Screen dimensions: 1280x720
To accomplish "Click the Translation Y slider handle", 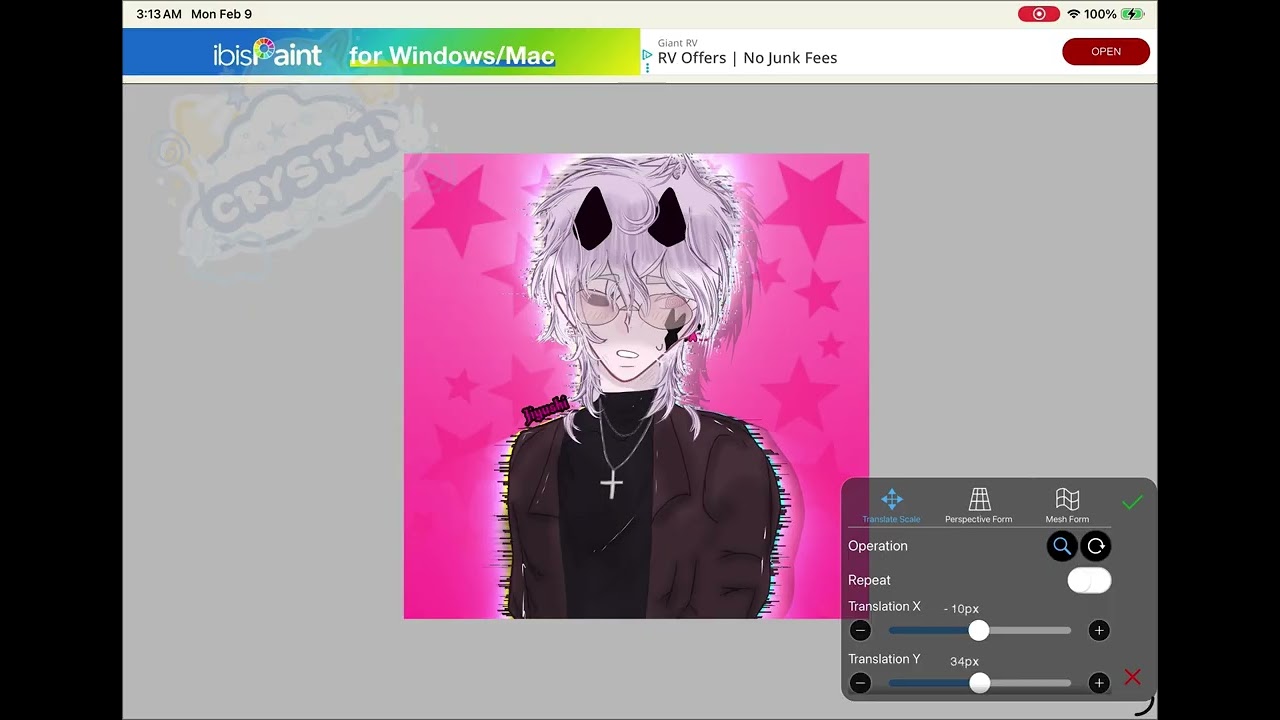I will [980, 683].
